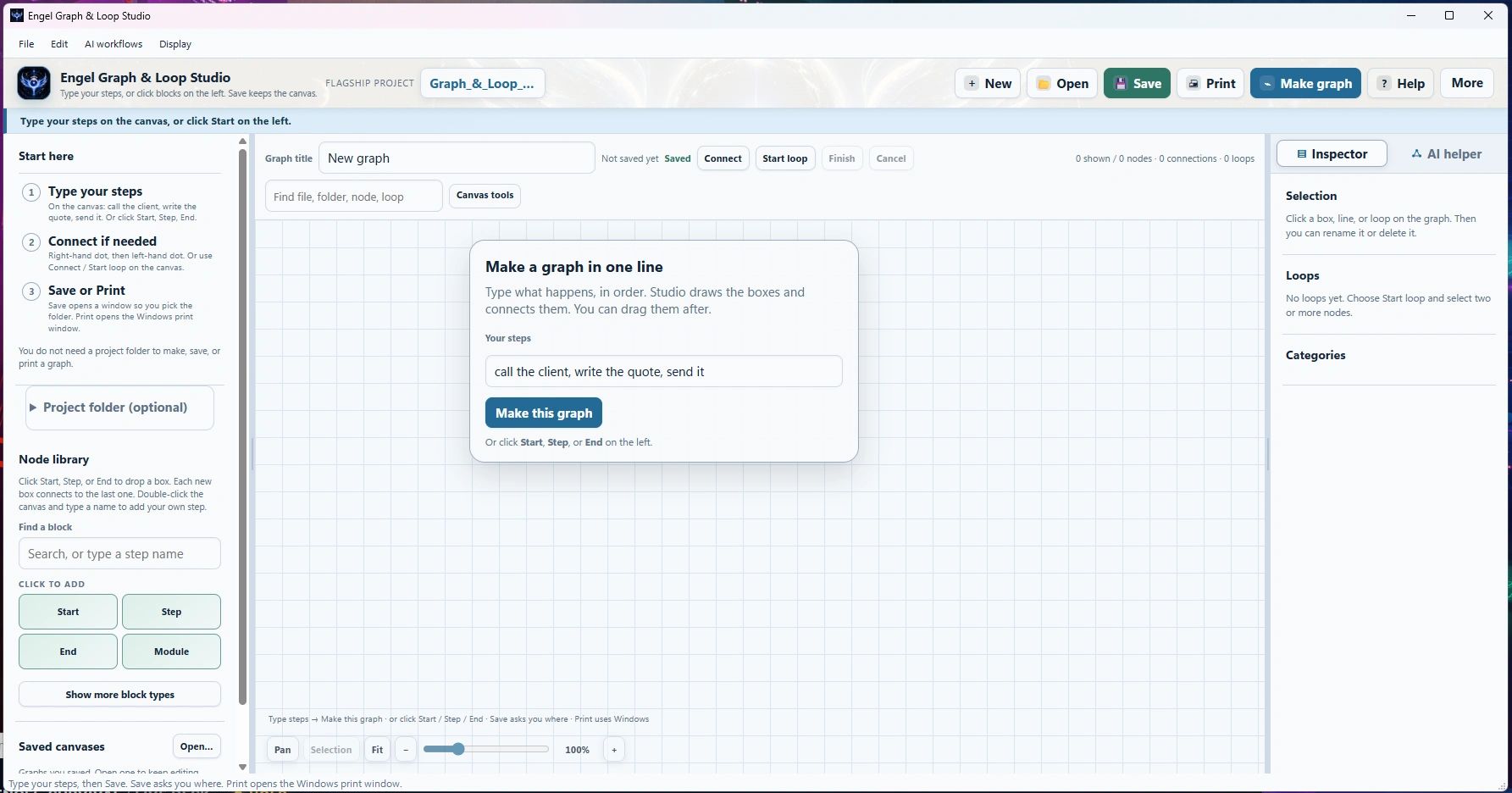Open Help with the question mark icon
The height and width of the screenshot is (793, 1512).
pyautogui.click(x=1401, y=83)
